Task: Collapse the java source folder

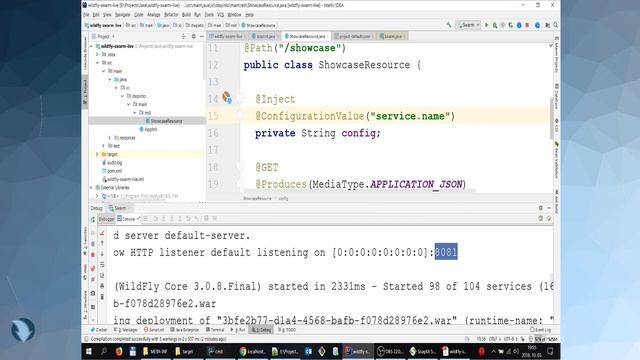Action: coord(110,80)
